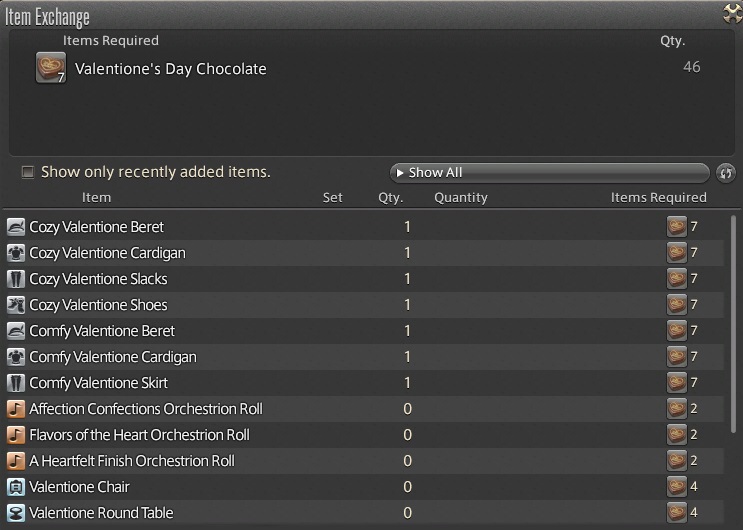The image size is (743, 530).
Task: Click the Valentione's Day Chocolate icon at top
Action: [50, 68]
